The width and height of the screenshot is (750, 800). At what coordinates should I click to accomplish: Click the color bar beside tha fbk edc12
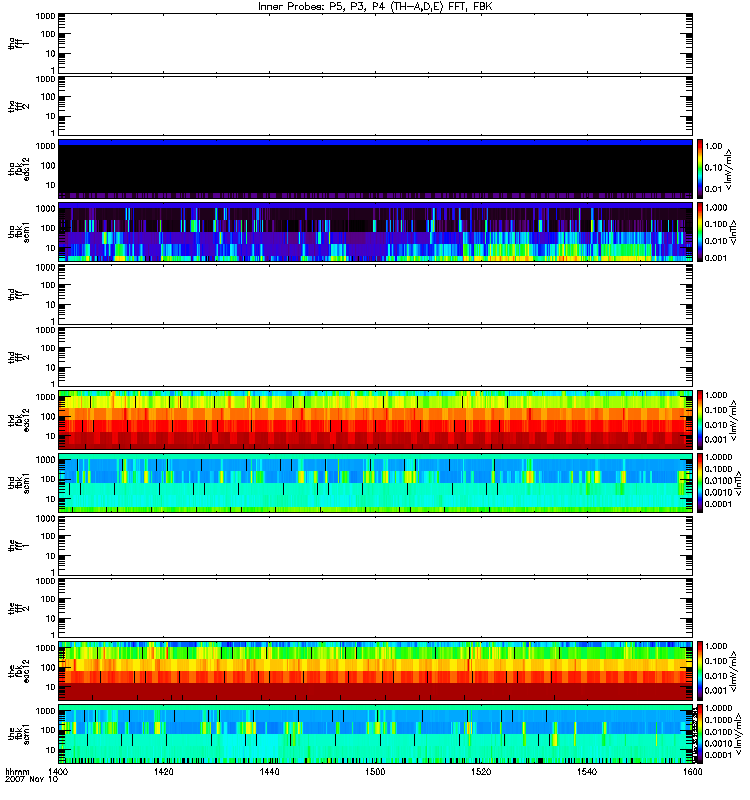(x=700, y=169)
